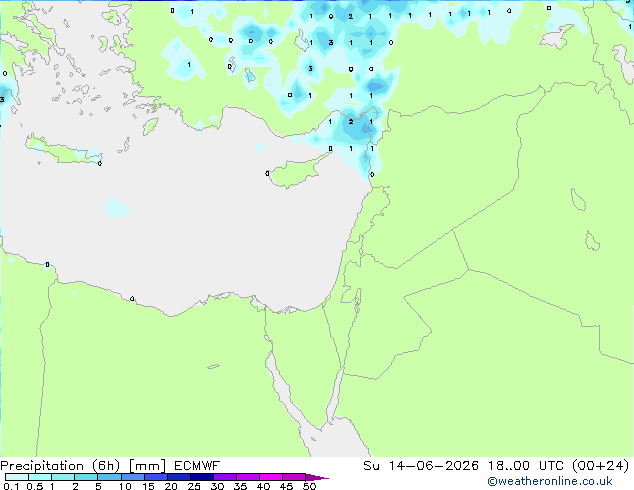Image resolution: width=634 pixels, height=490 pixels.
Task: Select the 0.1–0.5 mm legend swatch
Action: point(17,477)
